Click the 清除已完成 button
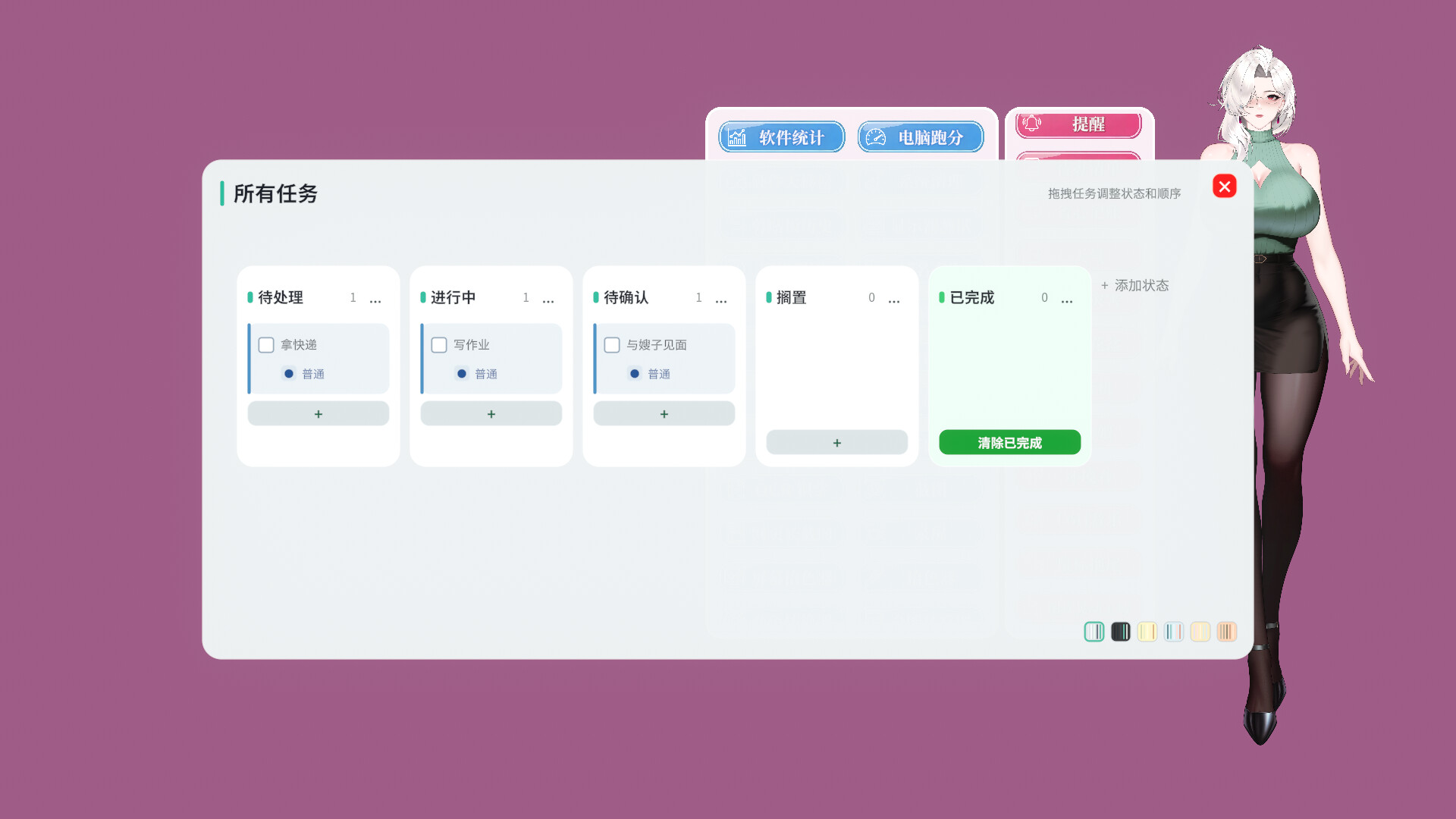 [x=1010, y=443]
